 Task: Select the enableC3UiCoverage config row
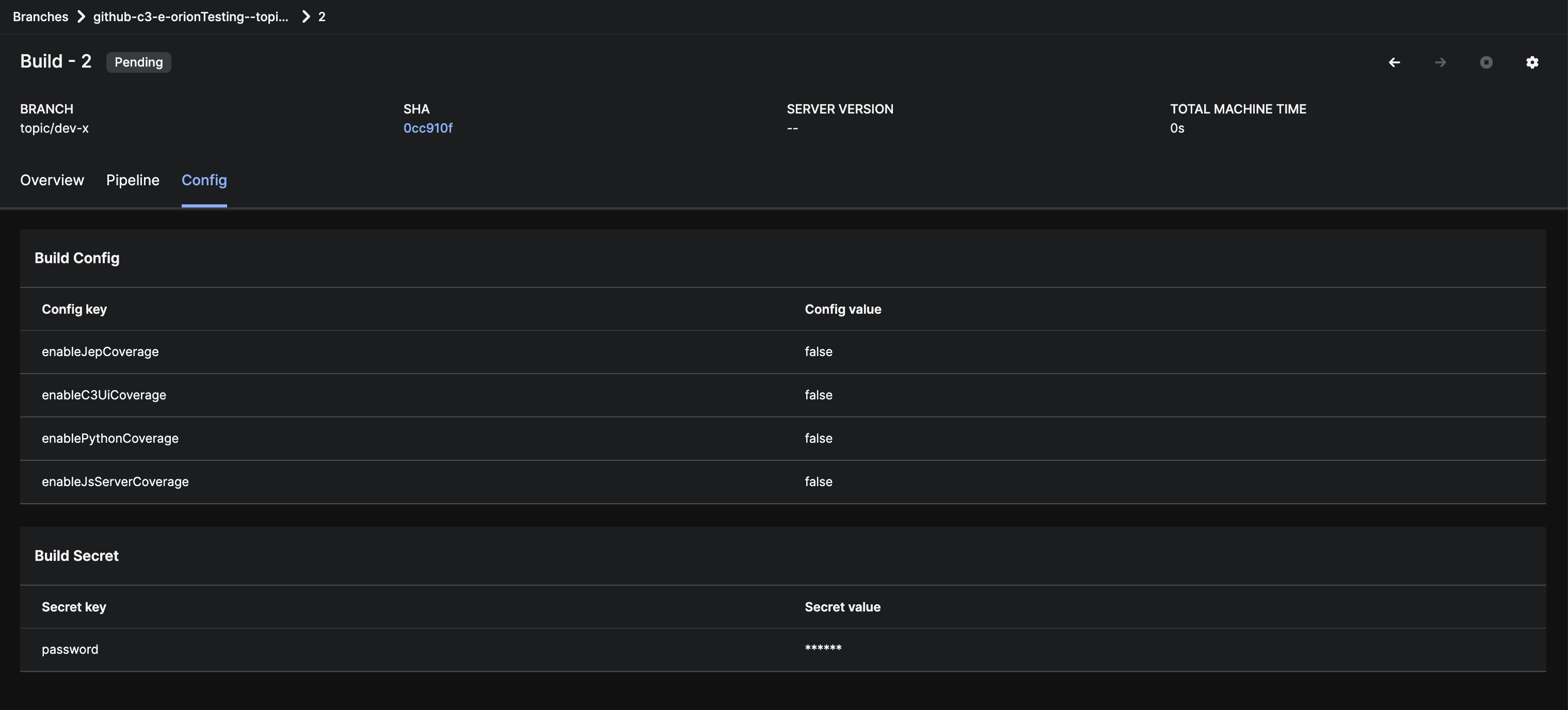103,395
